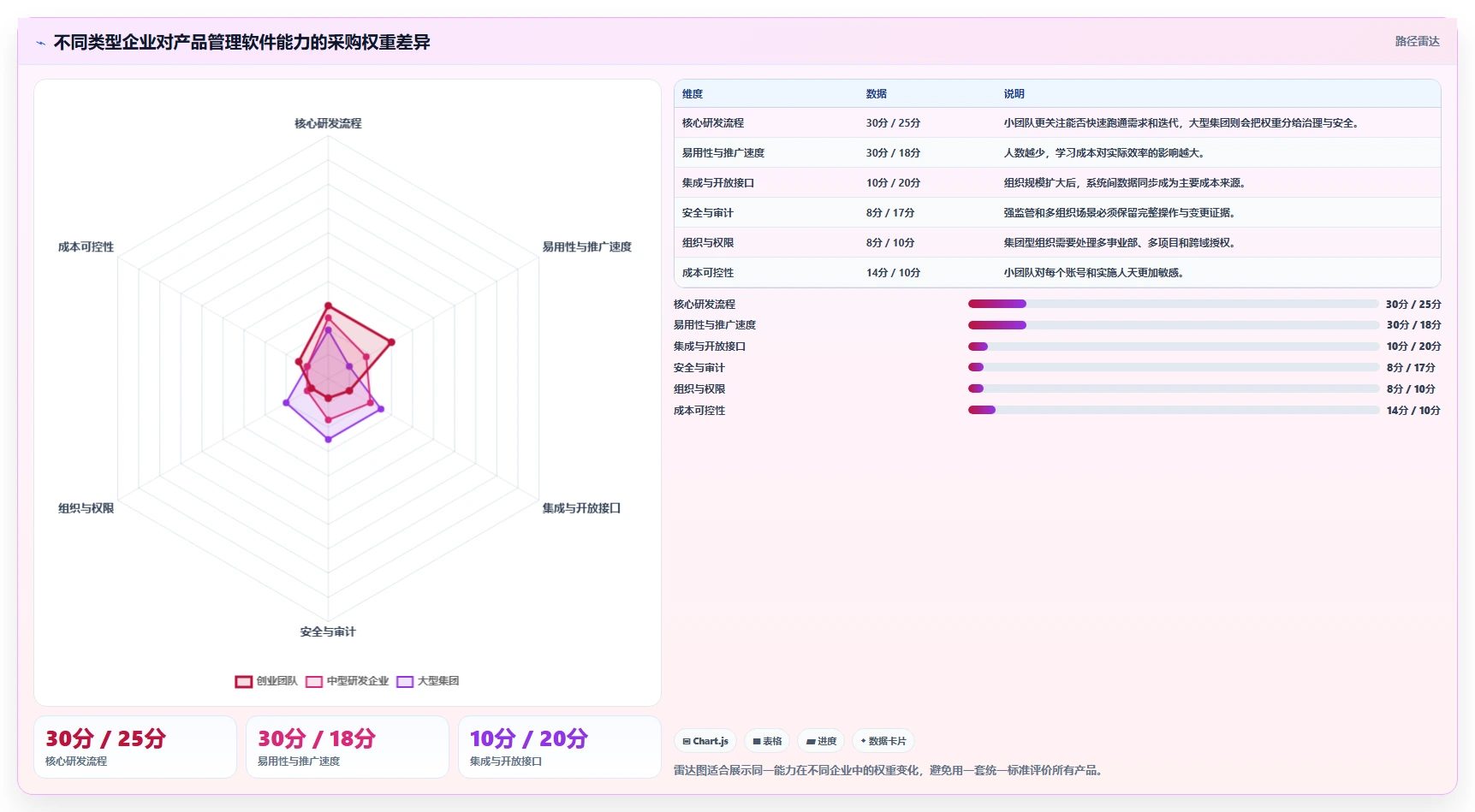Toggle the 创业团队 legend series
Viewport: 1475px width, 812px height.
[266, 681]
